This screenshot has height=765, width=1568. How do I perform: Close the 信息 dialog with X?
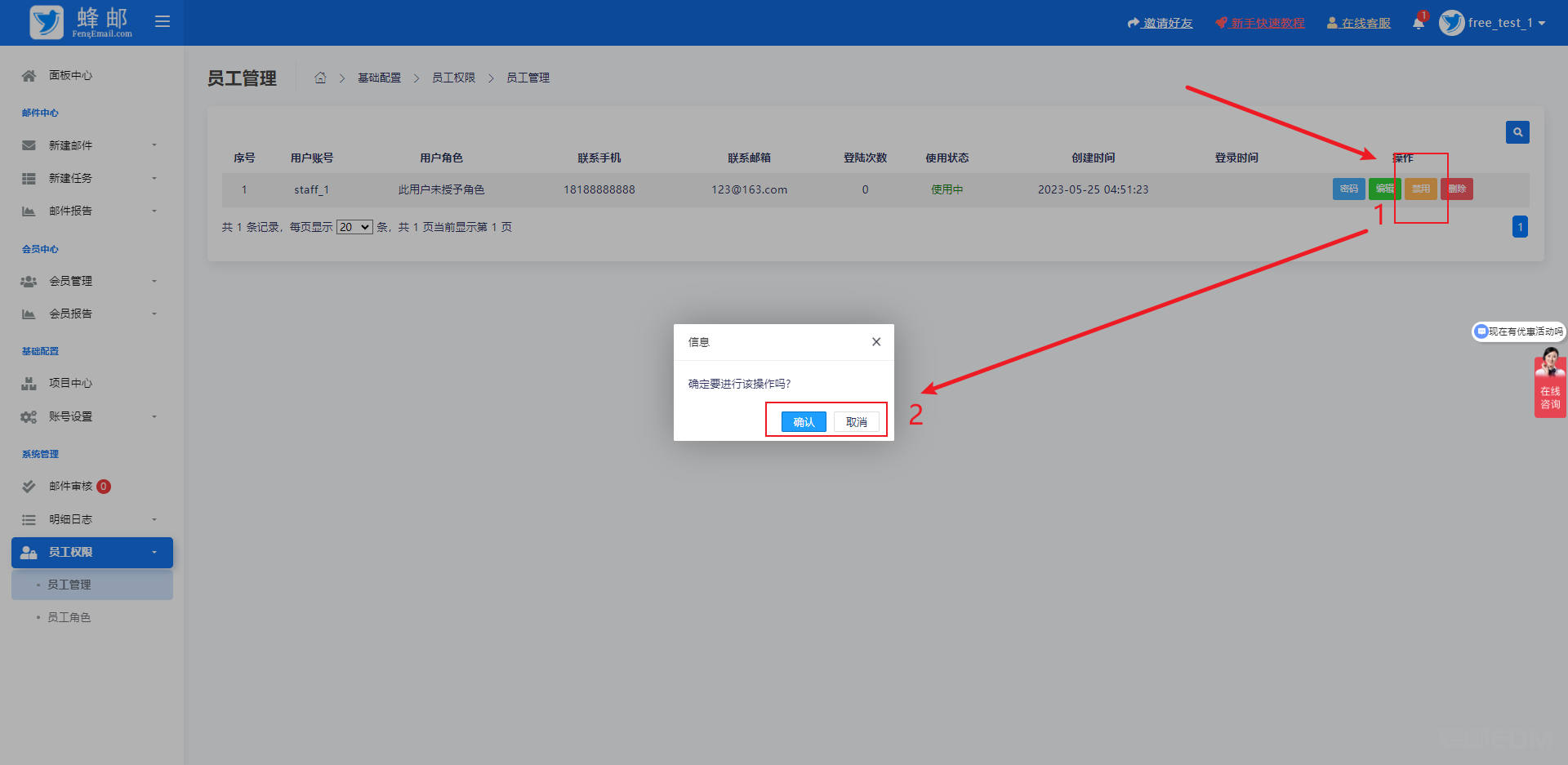(875, 342)
